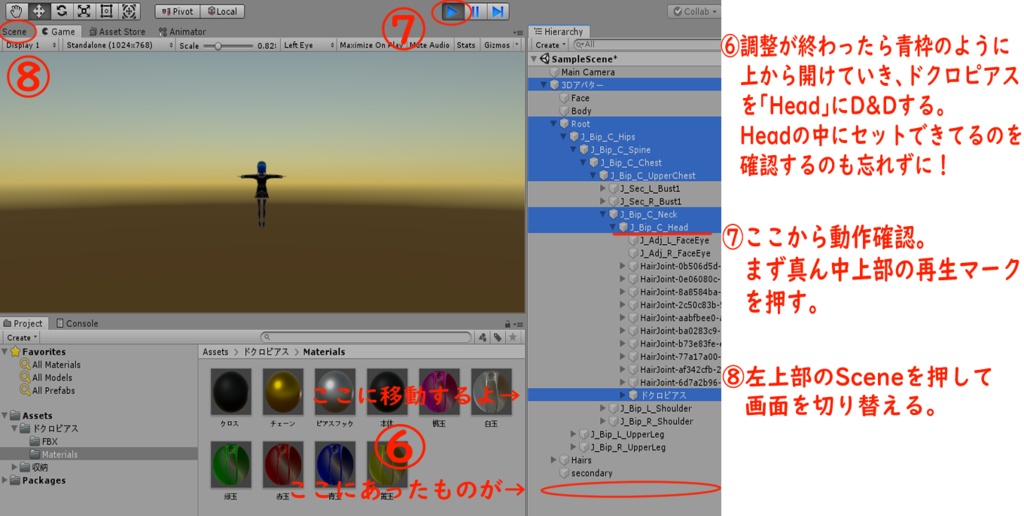Select the 赤玉 red material thumbnail
This screenshot has width=1024, height=516.
283,464
